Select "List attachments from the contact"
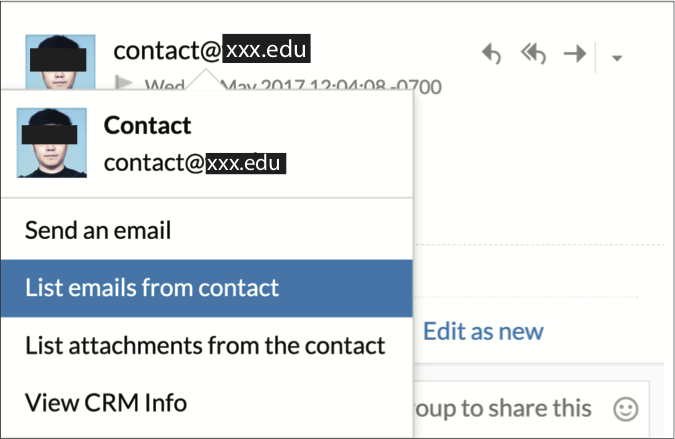Screen dimensions: 675x439 click(x=205, y=346)
